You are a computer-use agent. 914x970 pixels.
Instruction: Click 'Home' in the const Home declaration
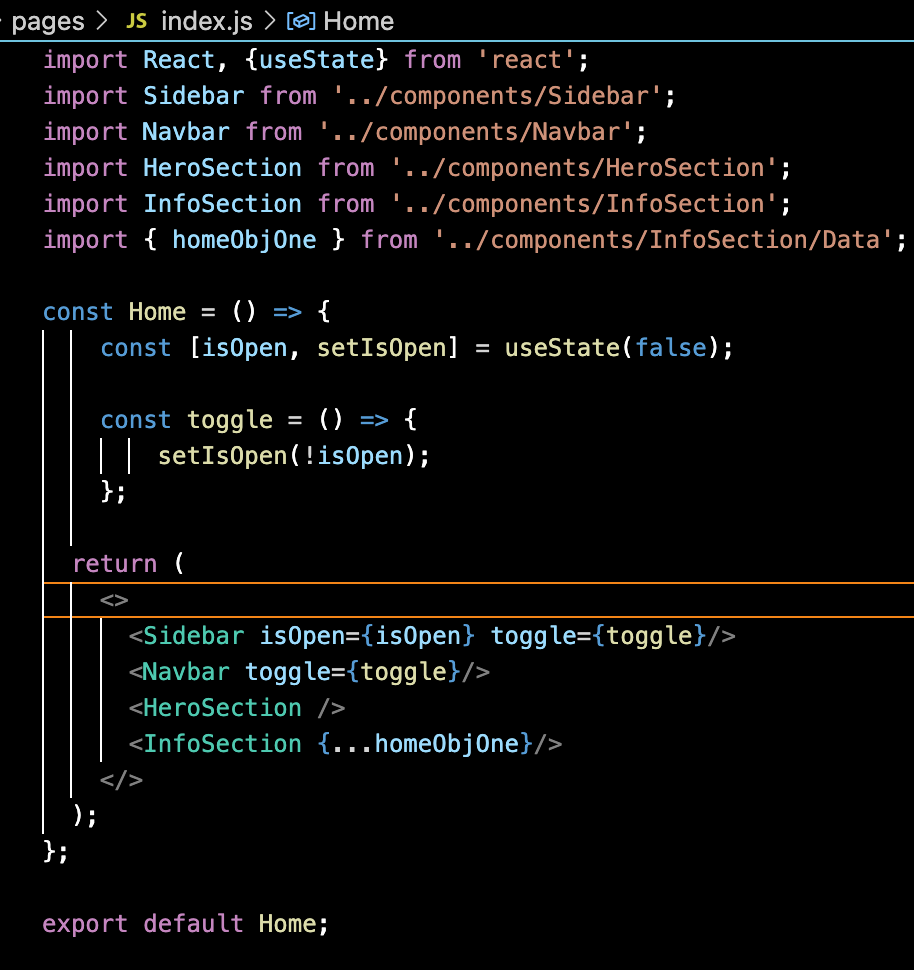tap(157, 312)
